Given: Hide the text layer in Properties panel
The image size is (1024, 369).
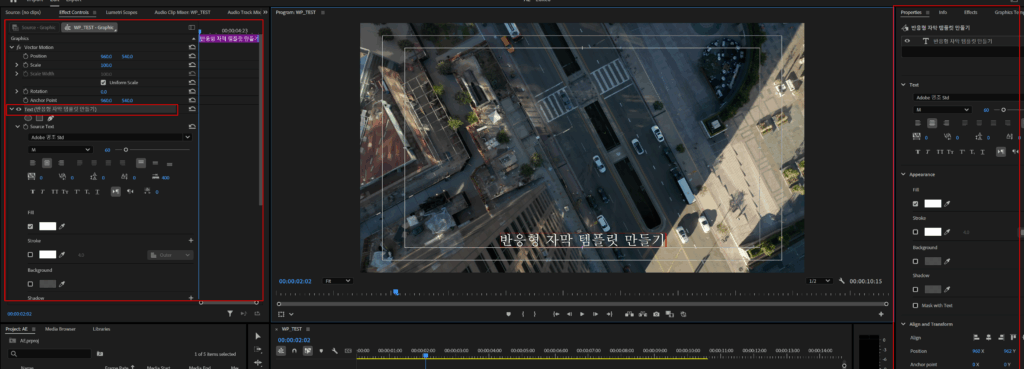Looking at the screenshot, I should (906, 40).
